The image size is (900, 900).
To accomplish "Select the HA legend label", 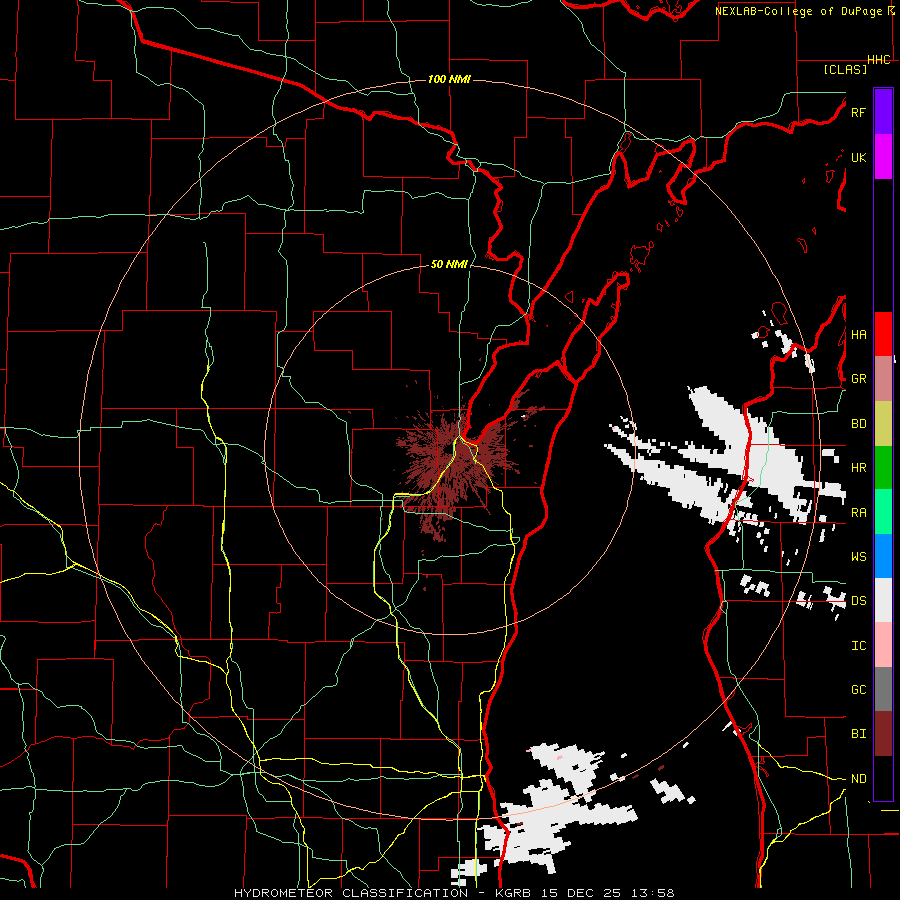I will pos(858,335).
